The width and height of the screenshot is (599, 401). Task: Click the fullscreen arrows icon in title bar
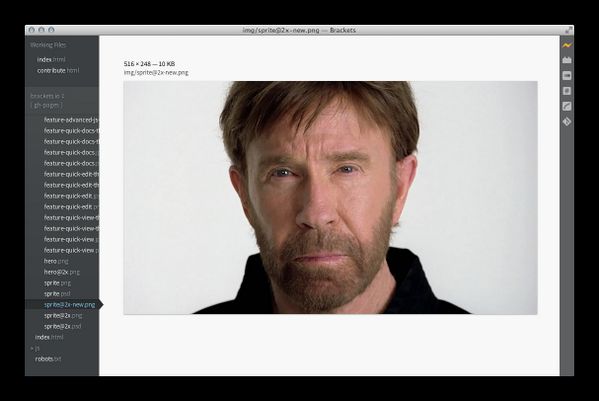pos(568,30)
